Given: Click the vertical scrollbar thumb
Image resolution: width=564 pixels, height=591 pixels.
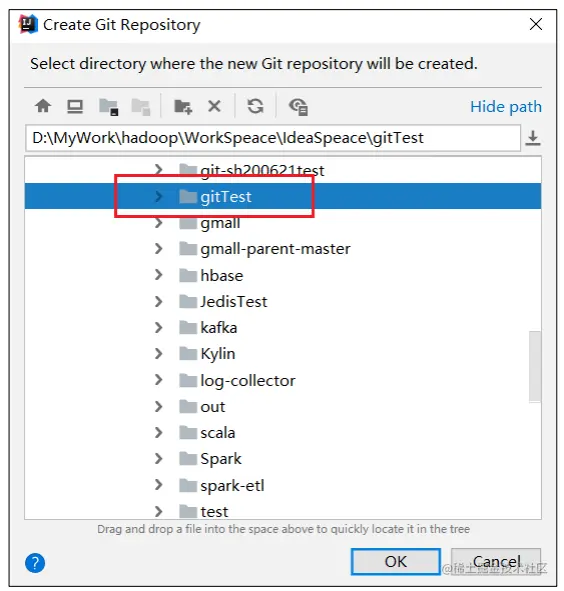Looking at the screenshot, I should (x=535, y=366).
